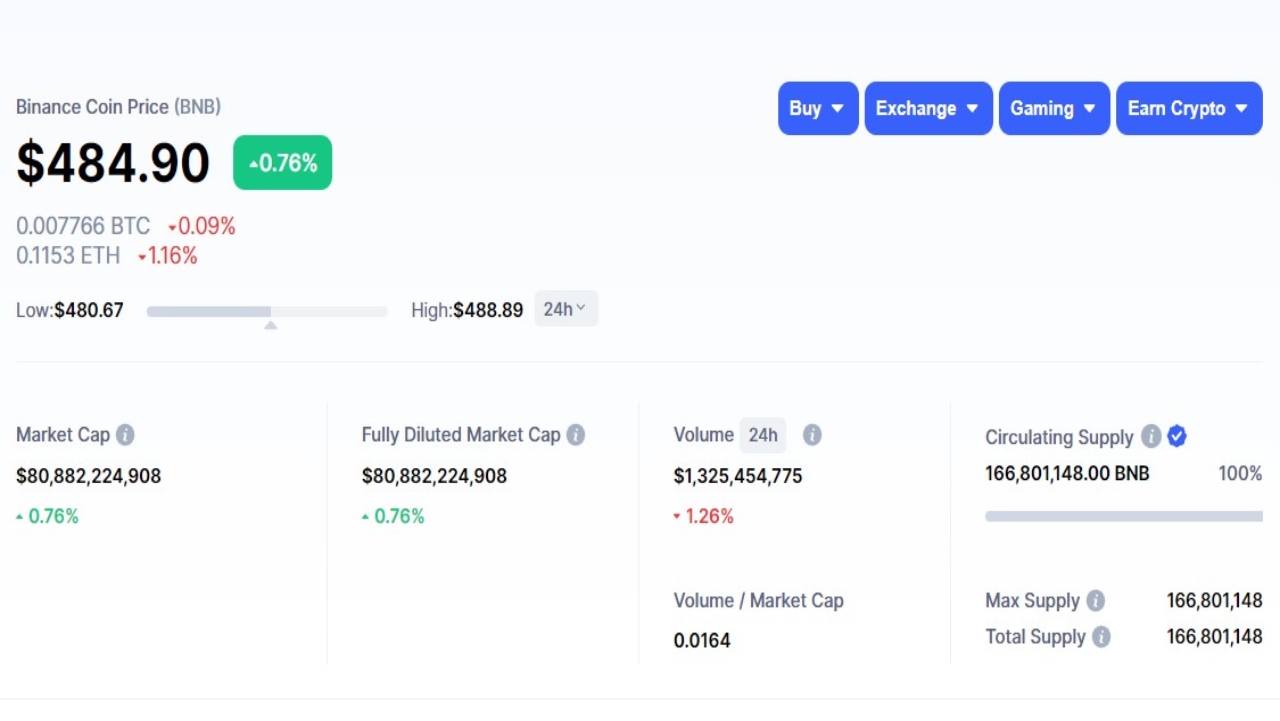The height and width of the screenshot is (721, 1280).
Task: Change the 24h low/high range selector
Action: (x=566, y=309)
